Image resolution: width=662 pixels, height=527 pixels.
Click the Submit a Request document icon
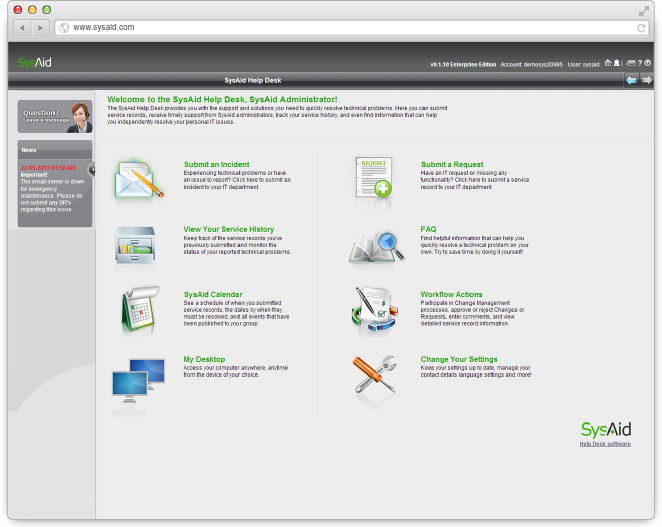click(375, 180)
